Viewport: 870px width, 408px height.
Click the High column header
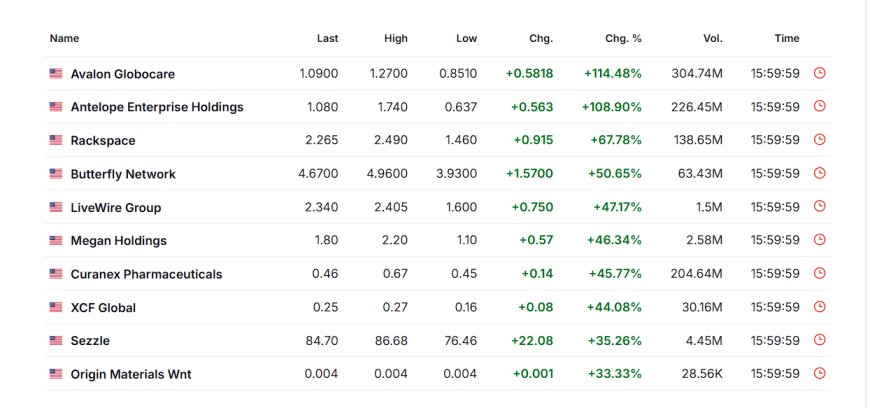tap(396, 38)
